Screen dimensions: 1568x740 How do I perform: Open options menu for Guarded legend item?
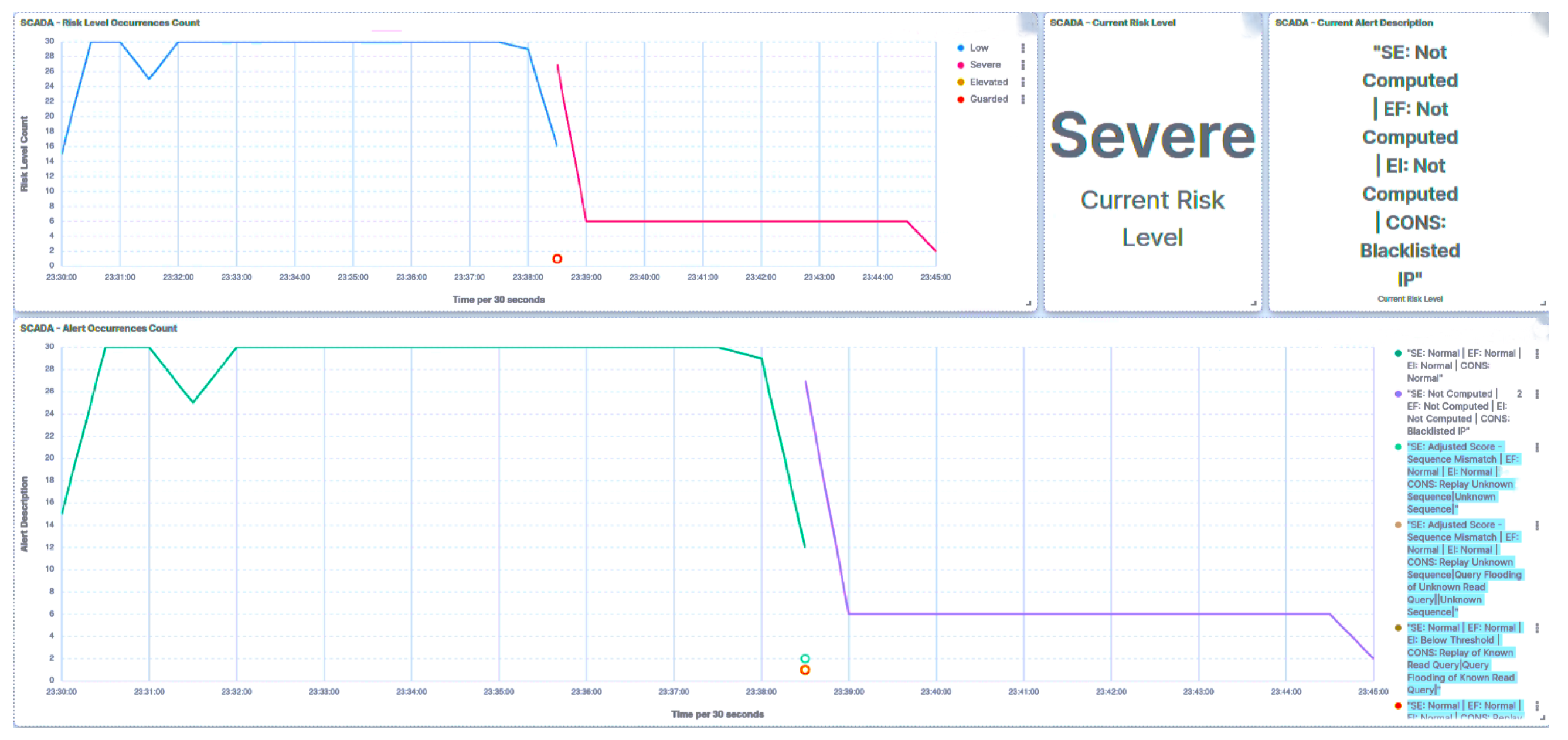coord(1023,99)
